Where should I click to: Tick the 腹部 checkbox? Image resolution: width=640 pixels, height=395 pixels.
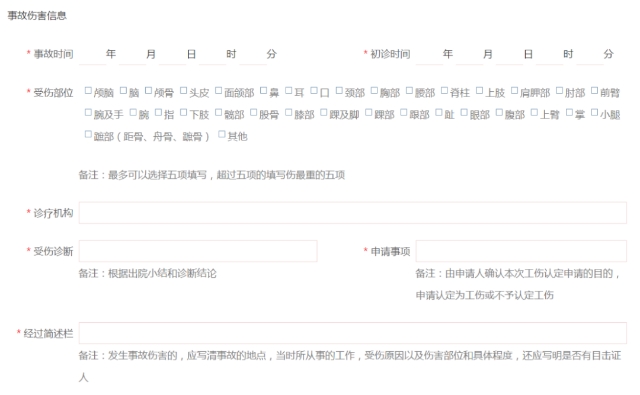pos(499,112)
